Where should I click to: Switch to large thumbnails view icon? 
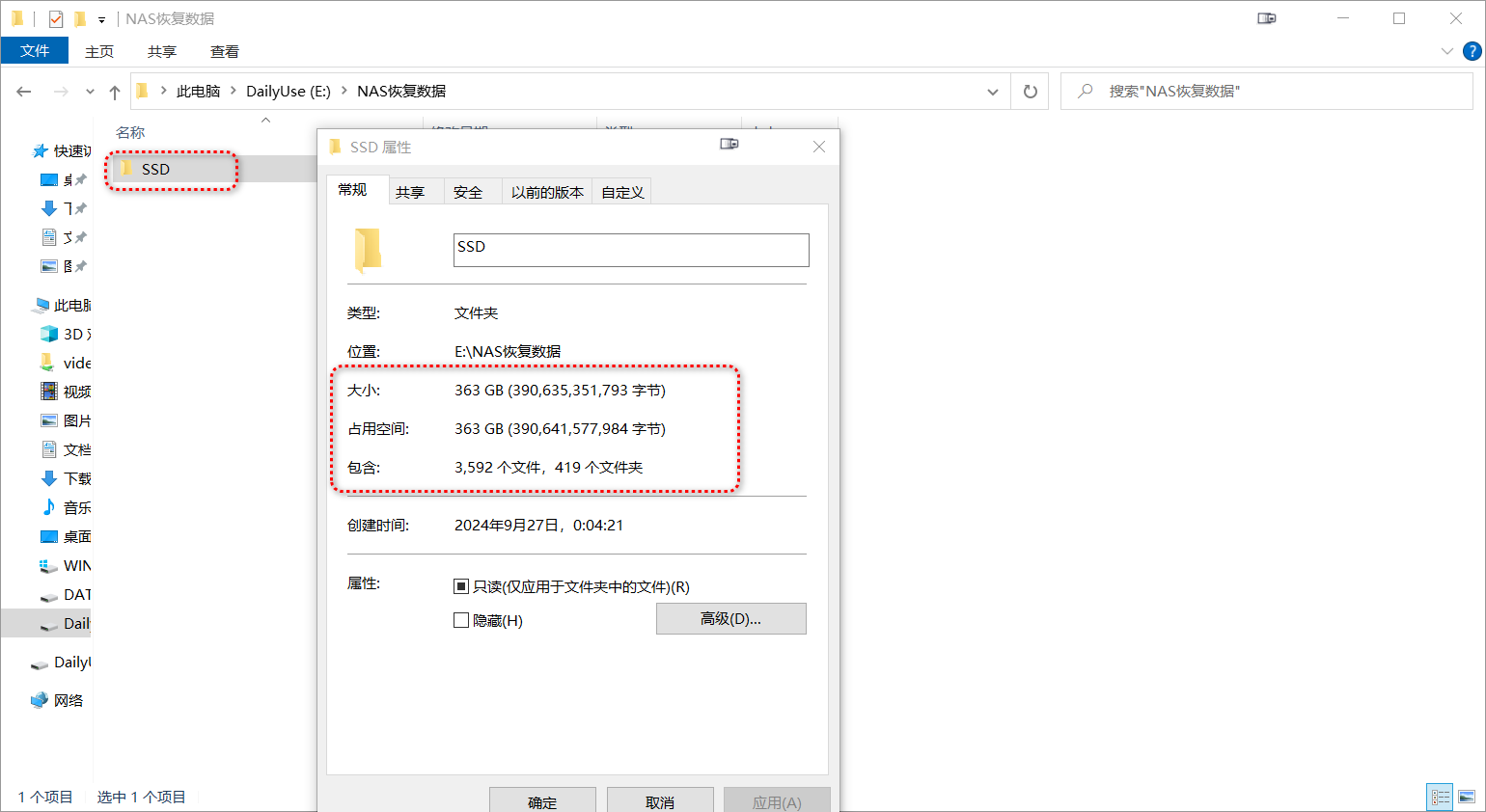1467,797
